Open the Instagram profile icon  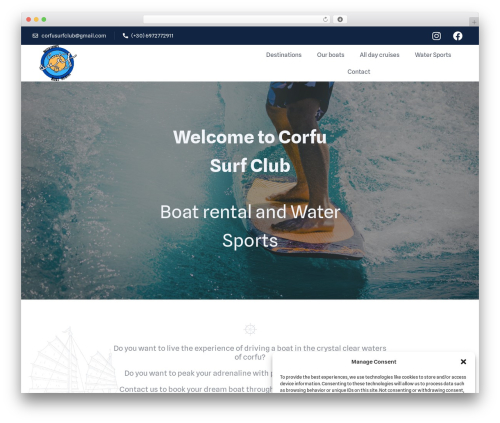436,36
